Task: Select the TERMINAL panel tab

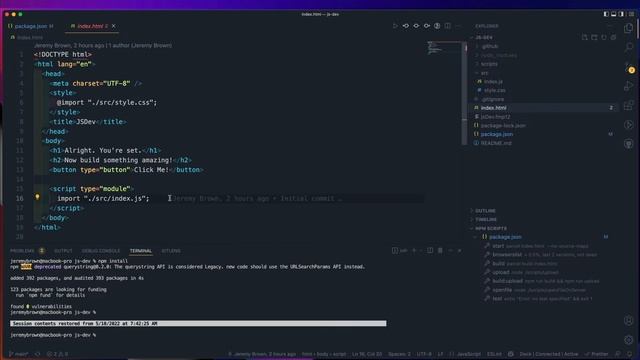Action: point(141,251)
